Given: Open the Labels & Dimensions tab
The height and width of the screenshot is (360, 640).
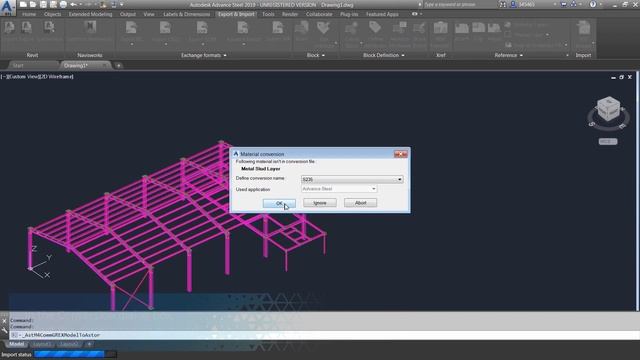Looking at the screenshot, I should [187, 14].
